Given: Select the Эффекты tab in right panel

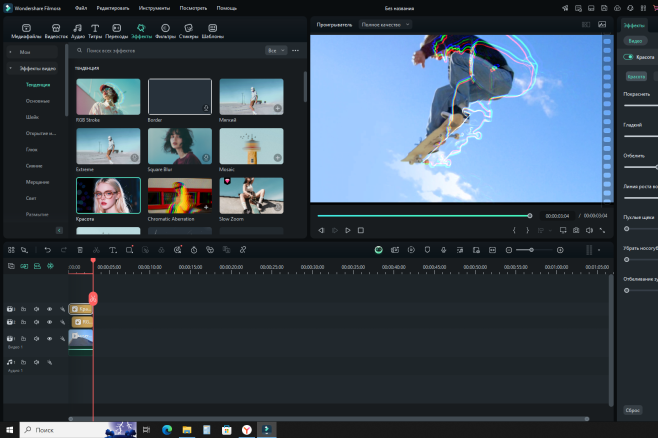Looking at the screenshot, I should (634, 26).
